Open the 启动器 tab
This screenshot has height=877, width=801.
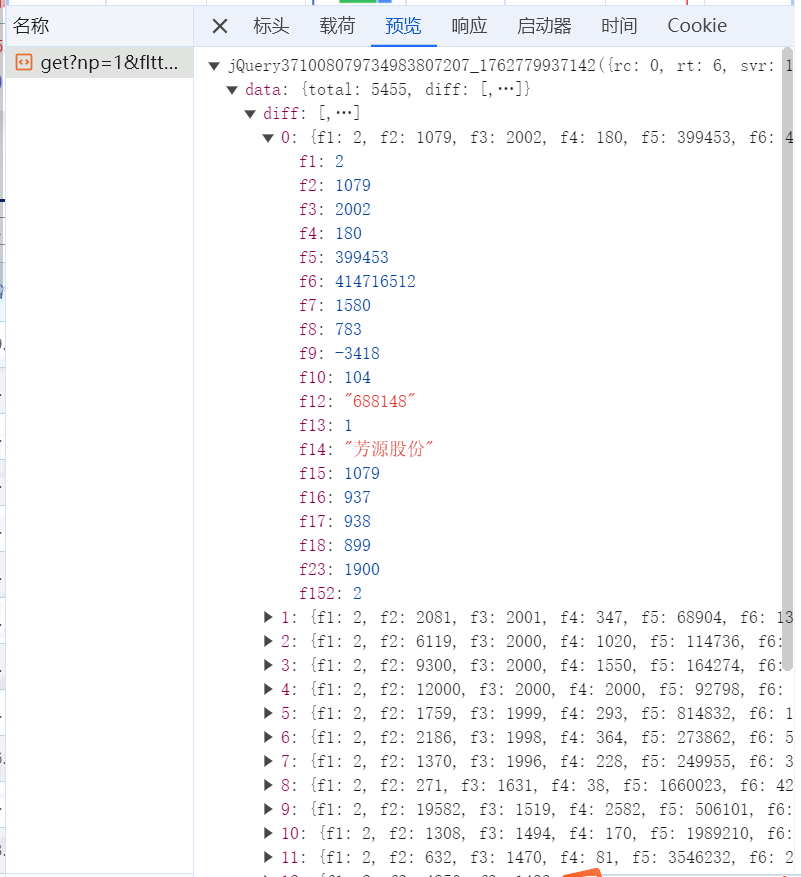544,26
